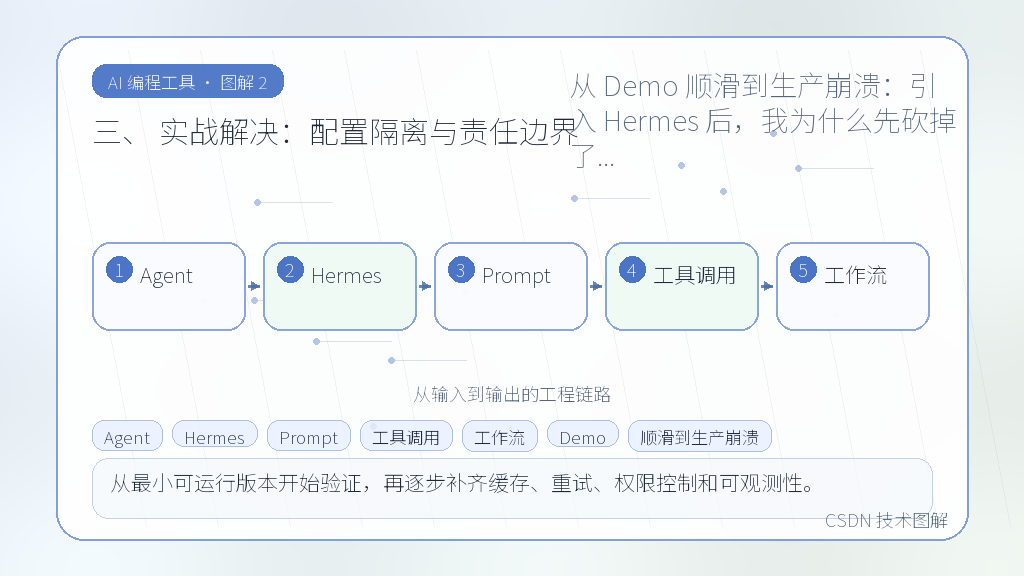Click the title text '从 Demo 顺滑到生产崩溃'
This screenshot has height=576, width=1024.
pyautogui.click(x=725, y=86)
